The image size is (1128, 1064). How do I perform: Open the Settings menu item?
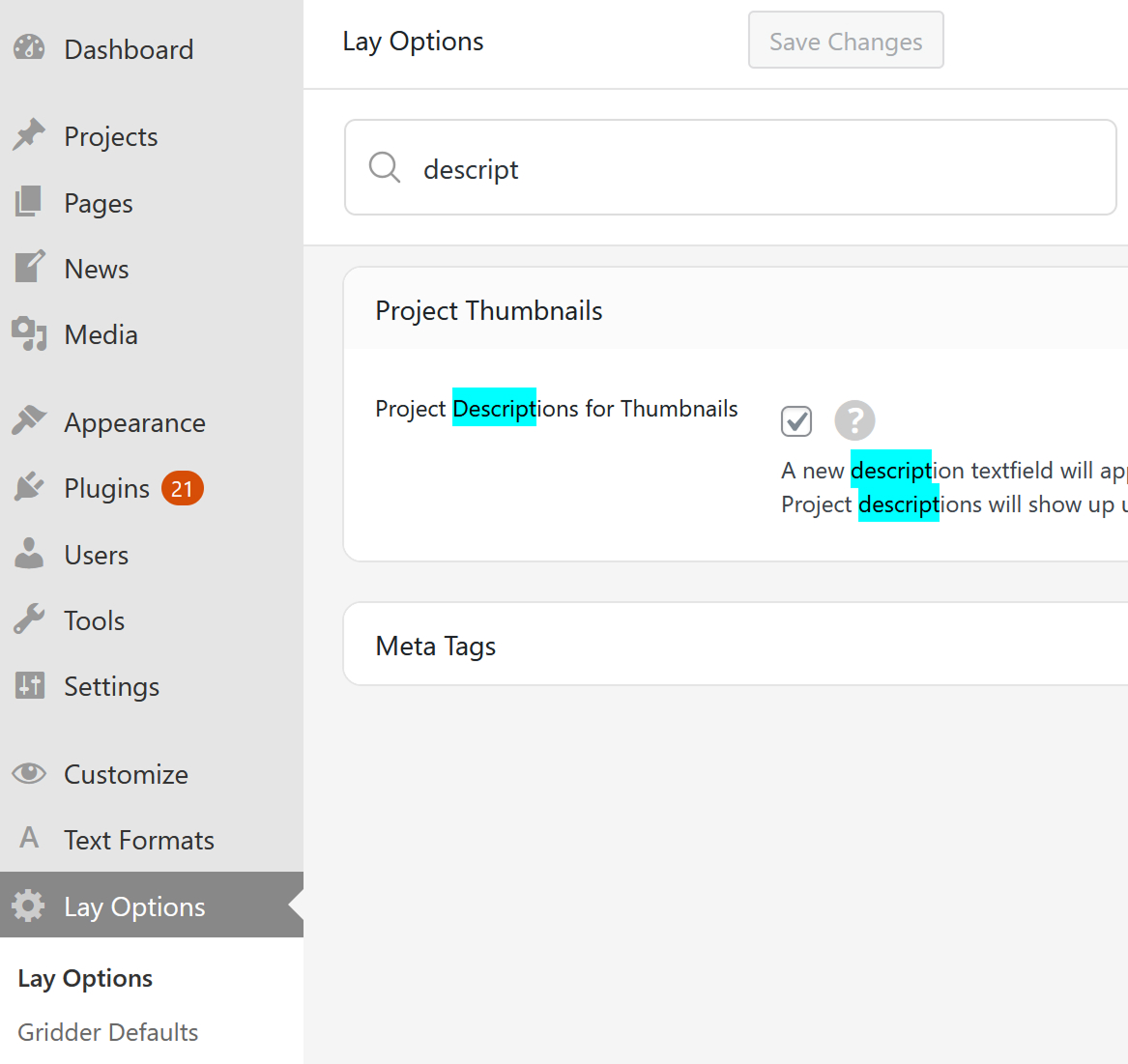pyautogui.click(x=111, y=687)
